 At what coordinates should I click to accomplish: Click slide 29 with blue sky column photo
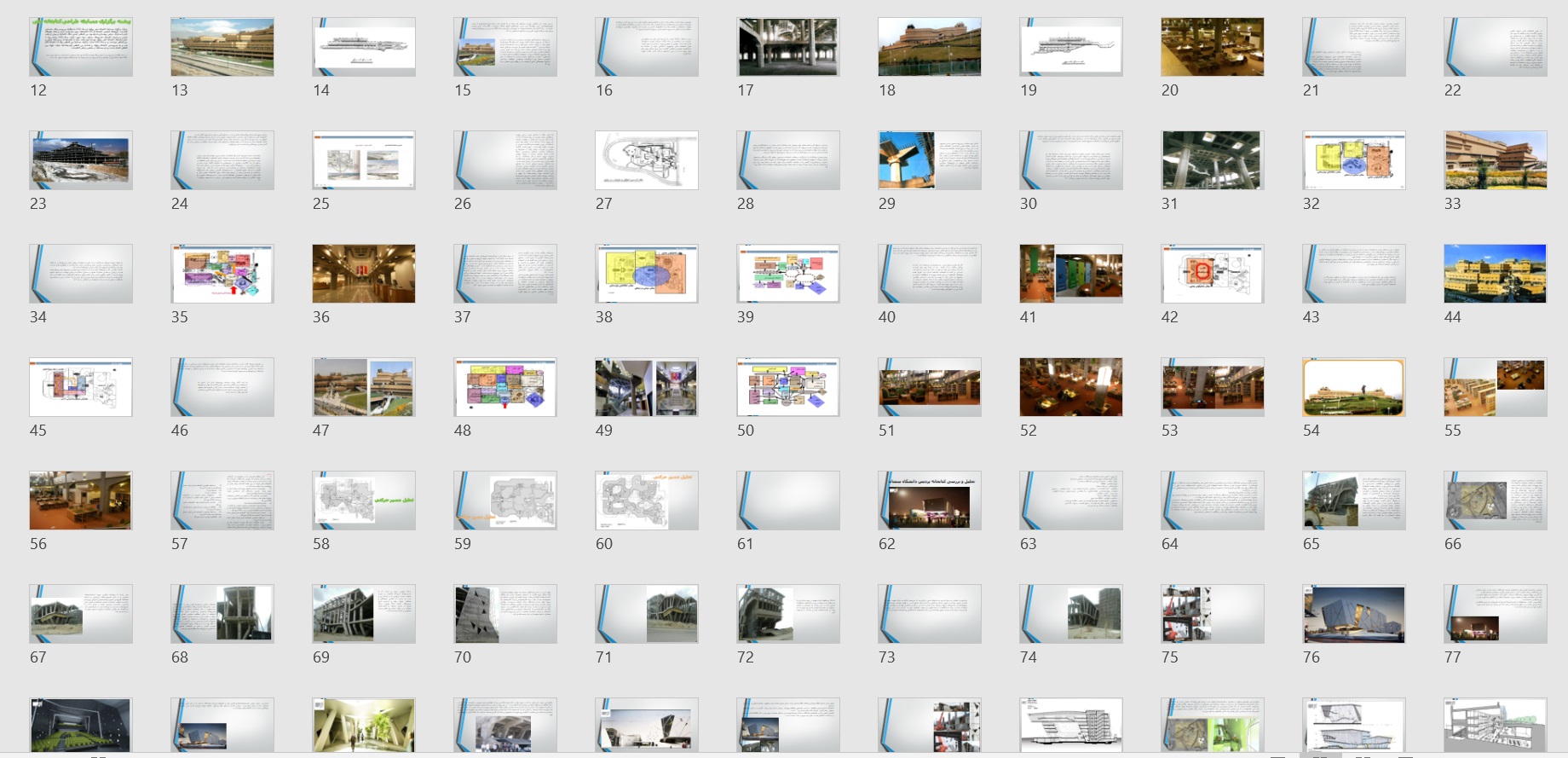pos(930,160)
